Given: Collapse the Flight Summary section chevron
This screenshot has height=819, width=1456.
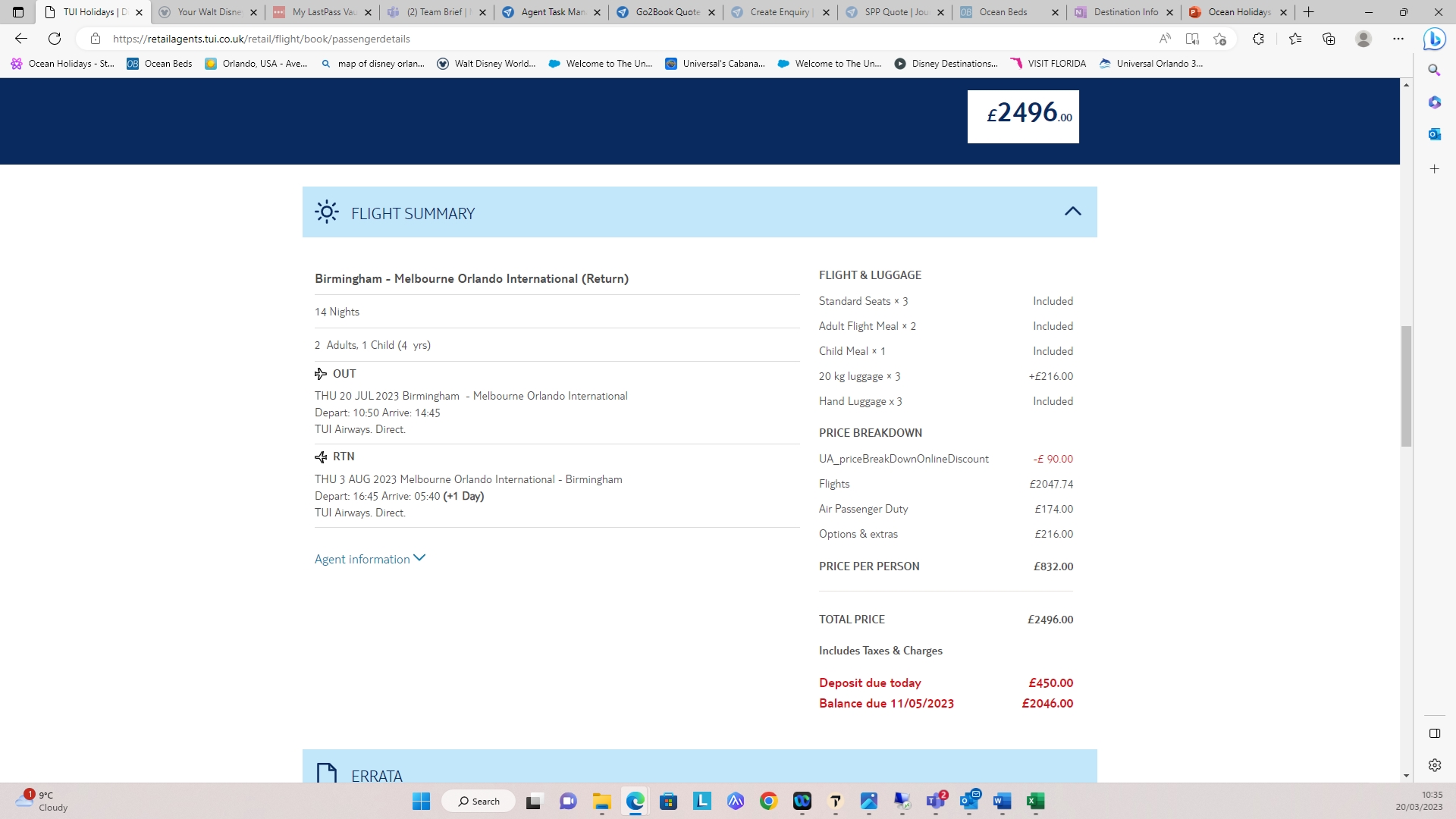Looking at the screenshot, I should pyautogui.click(x=1072, y=212).
